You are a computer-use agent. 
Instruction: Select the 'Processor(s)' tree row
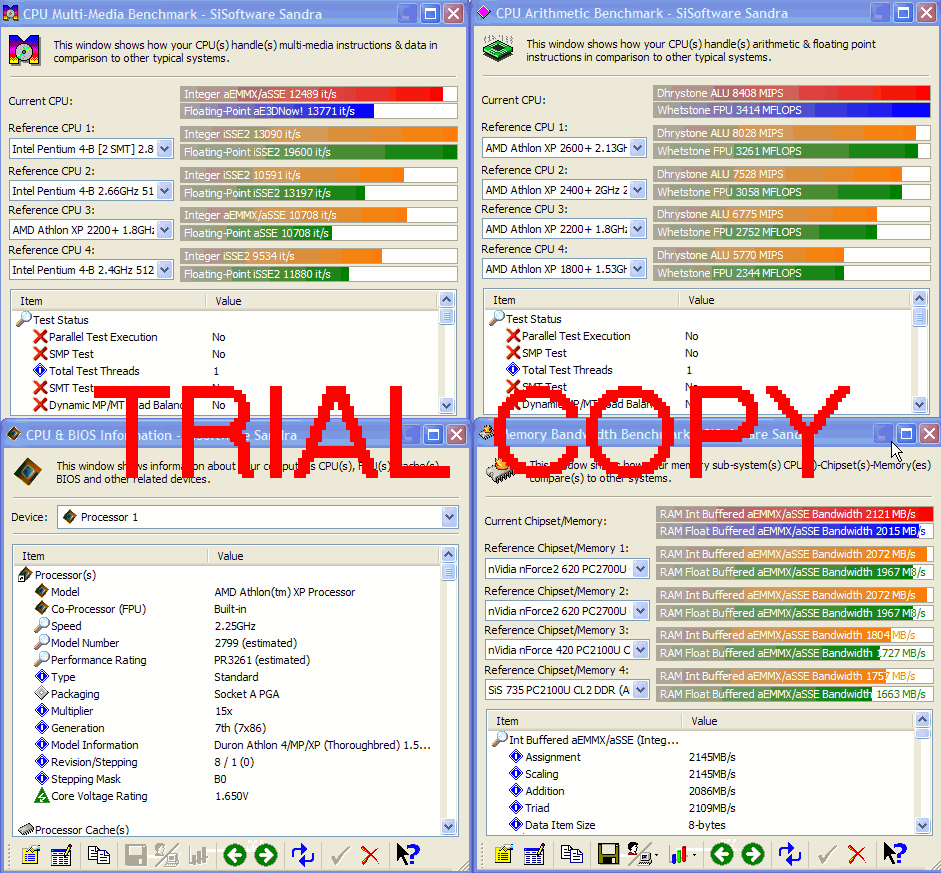click(227, 575)
